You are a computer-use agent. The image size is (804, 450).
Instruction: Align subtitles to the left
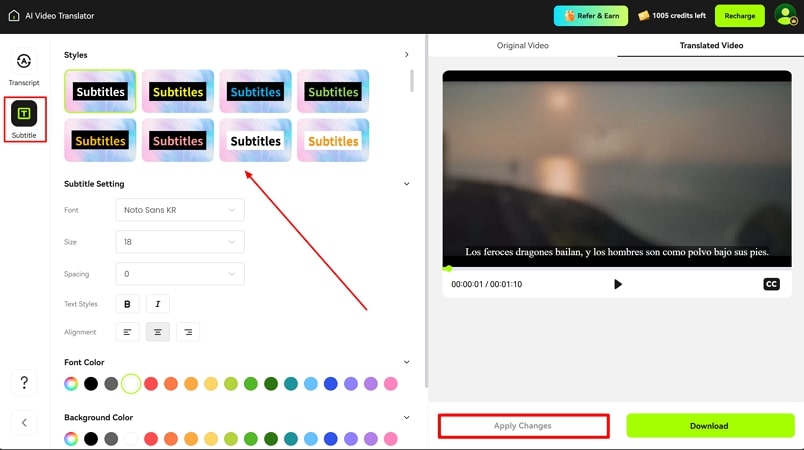point(127,332)
